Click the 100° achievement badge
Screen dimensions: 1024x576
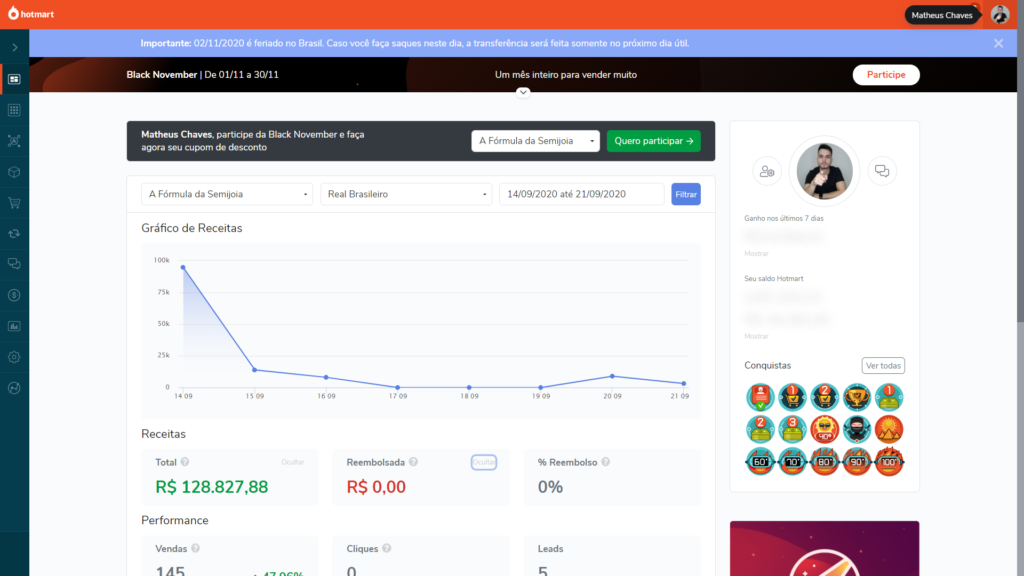(889, 462)
